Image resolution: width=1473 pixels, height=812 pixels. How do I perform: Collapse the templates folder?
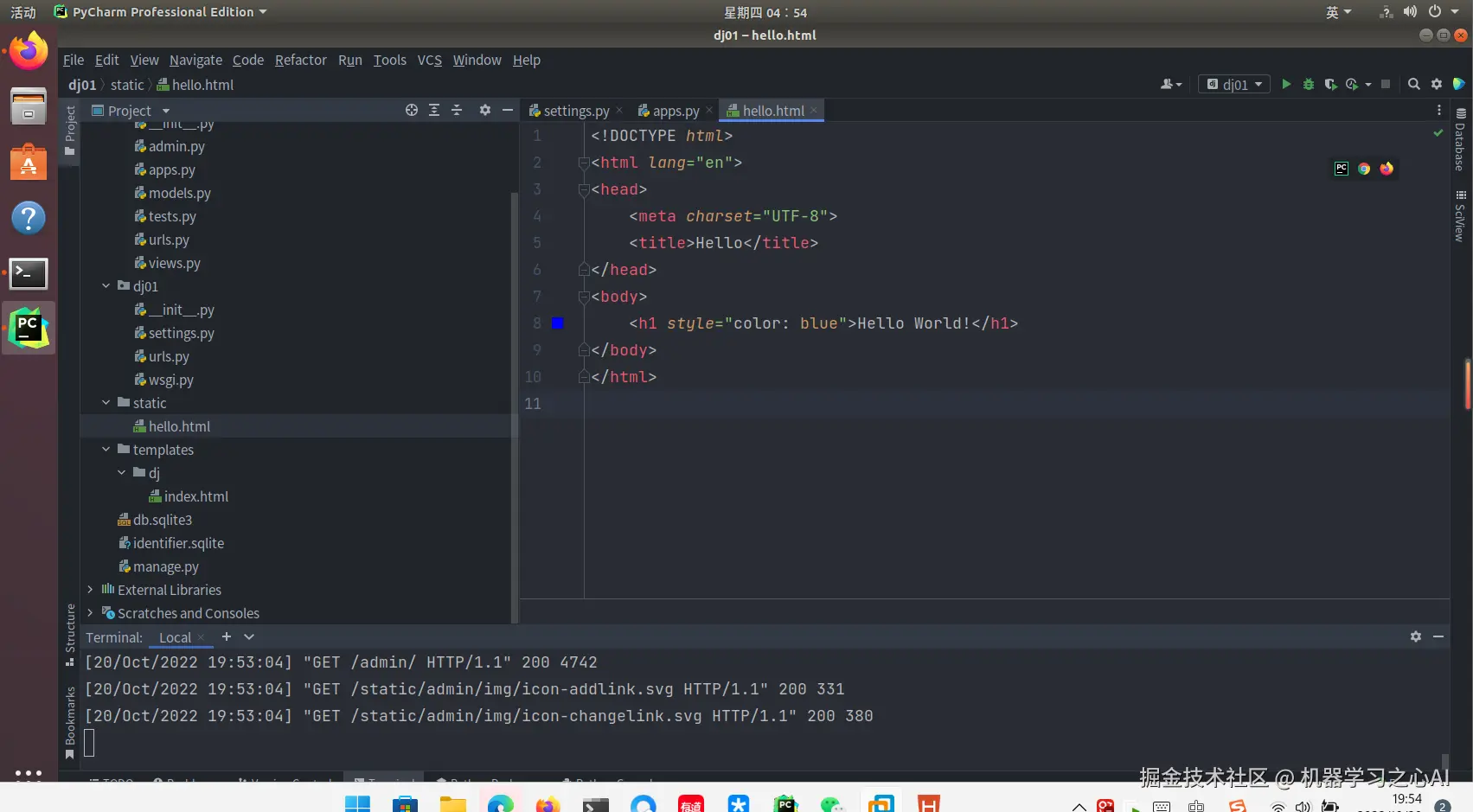(106, 450)
